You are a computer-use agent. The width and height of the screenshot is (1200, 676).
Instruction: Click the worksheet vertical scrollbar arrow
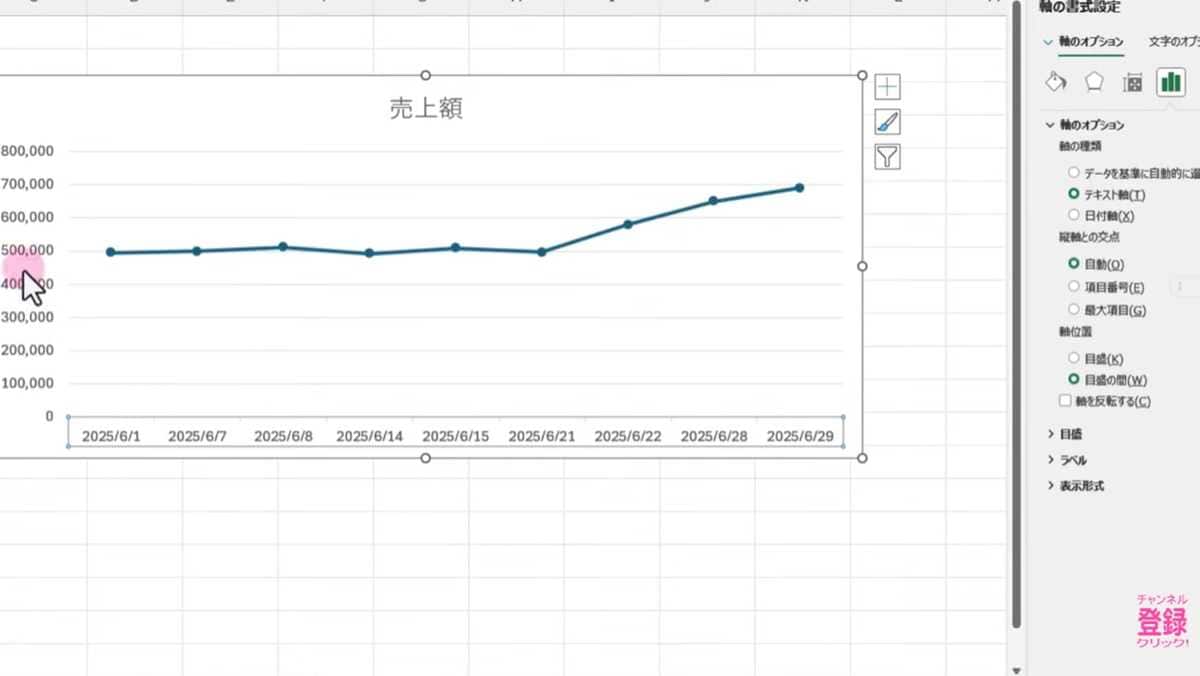[x=1016, y=668]
